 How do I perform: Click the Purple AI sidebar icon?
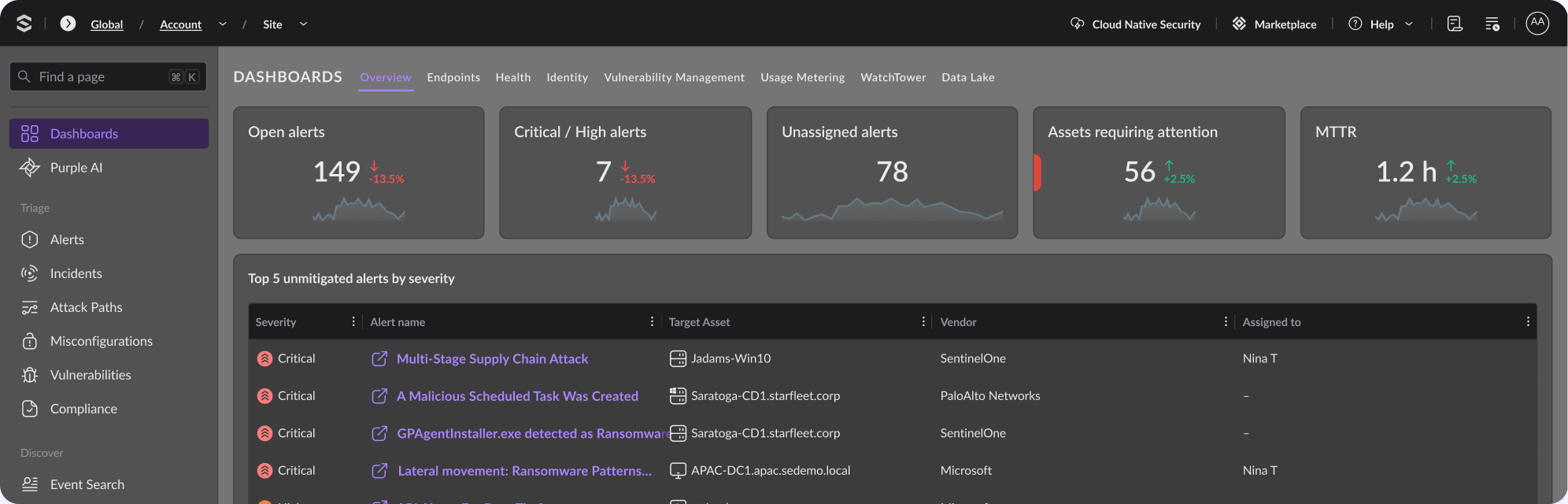pos(30,168)
